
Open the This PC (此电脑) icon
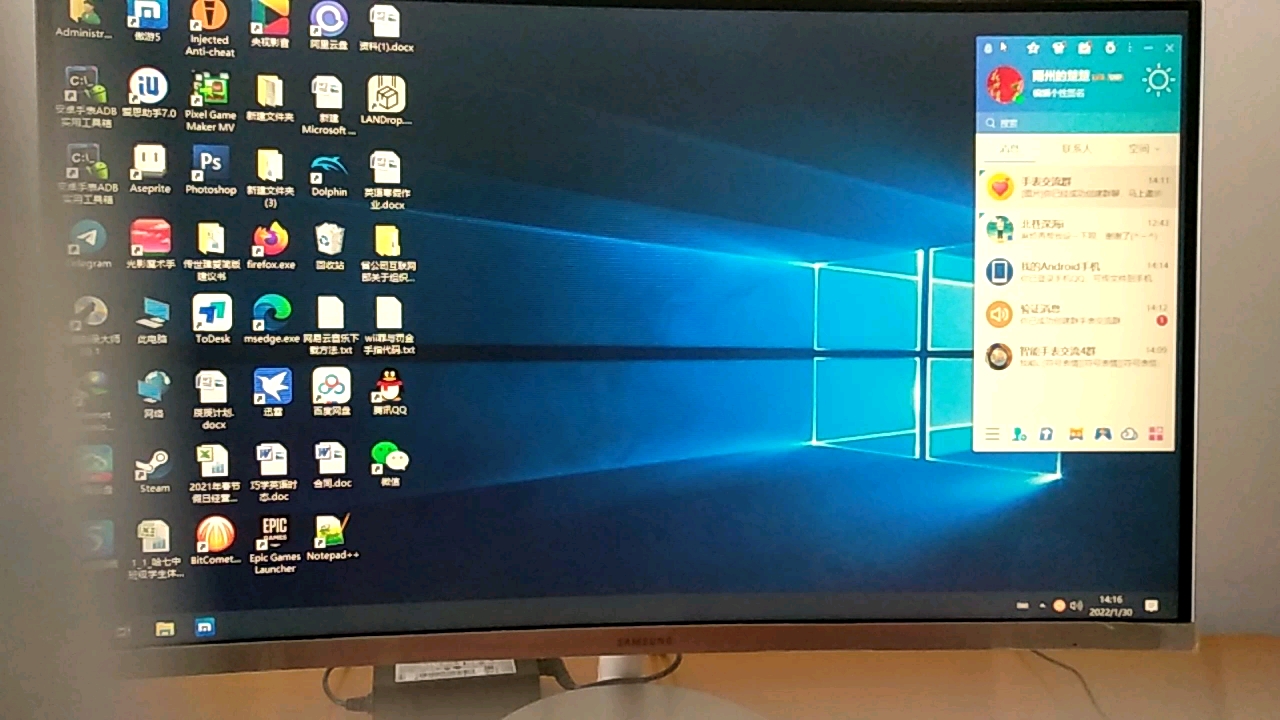[152, 320]
